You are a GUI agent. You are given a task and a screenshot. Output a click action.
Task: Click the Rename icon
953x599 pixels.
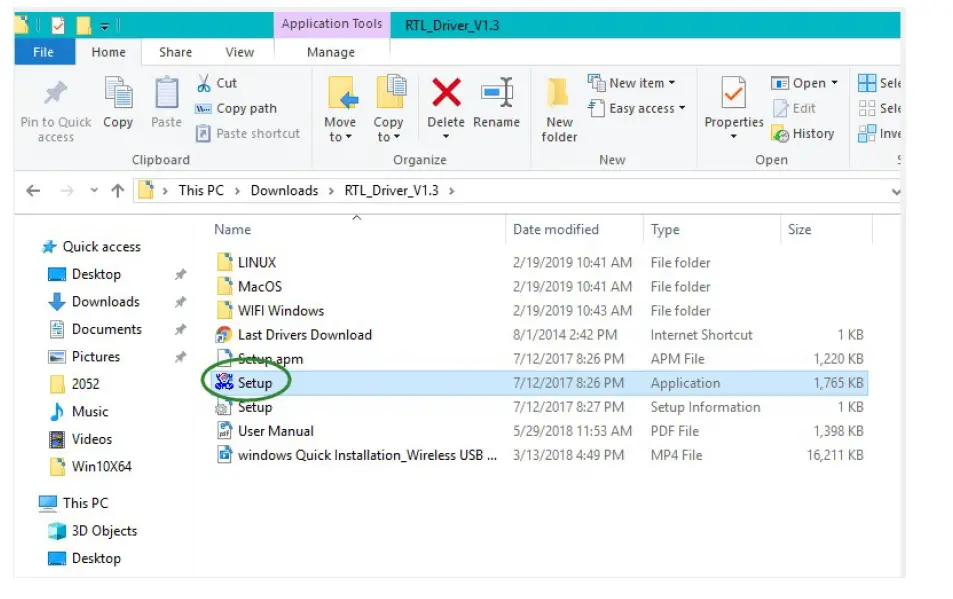pos(497,92)
